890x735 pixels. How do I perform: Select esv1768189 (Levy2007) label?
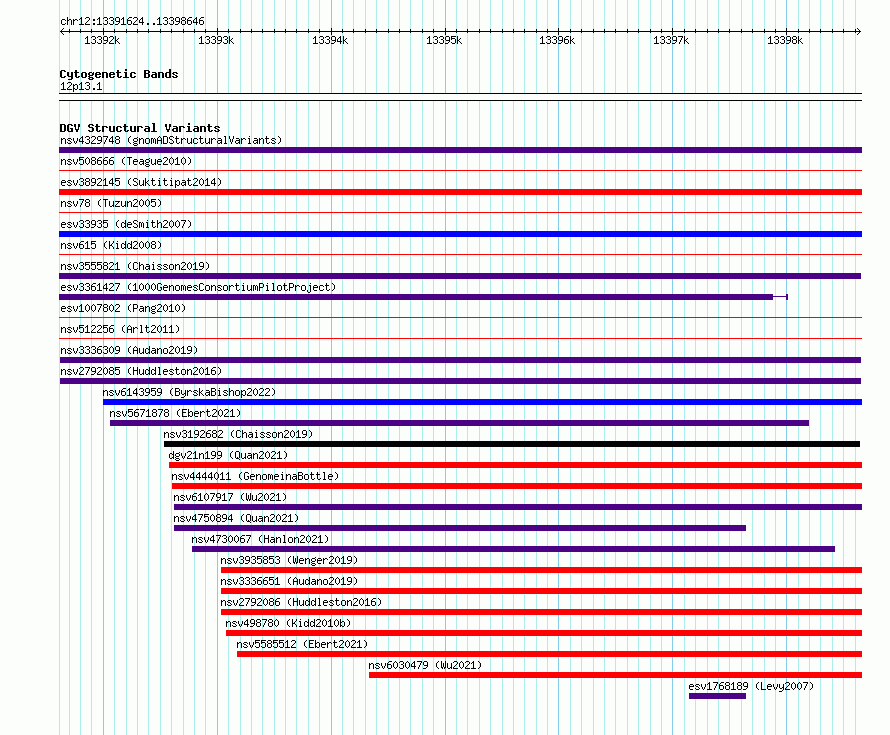pos(751,686)
